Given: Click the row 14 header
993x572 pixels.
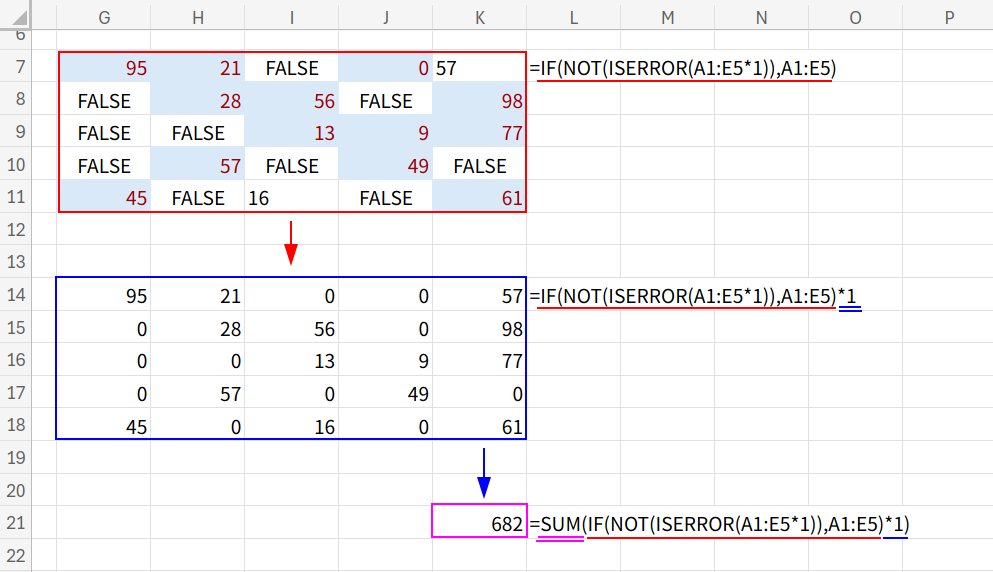Looking at the screenshot, I should [x=15, y=295].
